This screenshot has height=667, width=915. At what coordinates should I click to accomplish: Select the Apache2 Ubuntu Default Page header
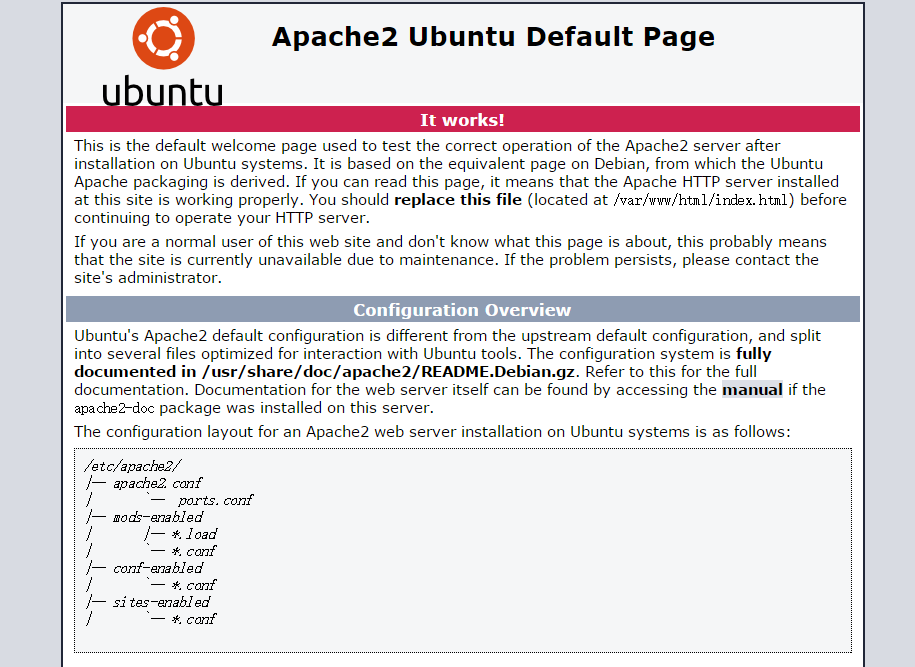click(493, 36)
